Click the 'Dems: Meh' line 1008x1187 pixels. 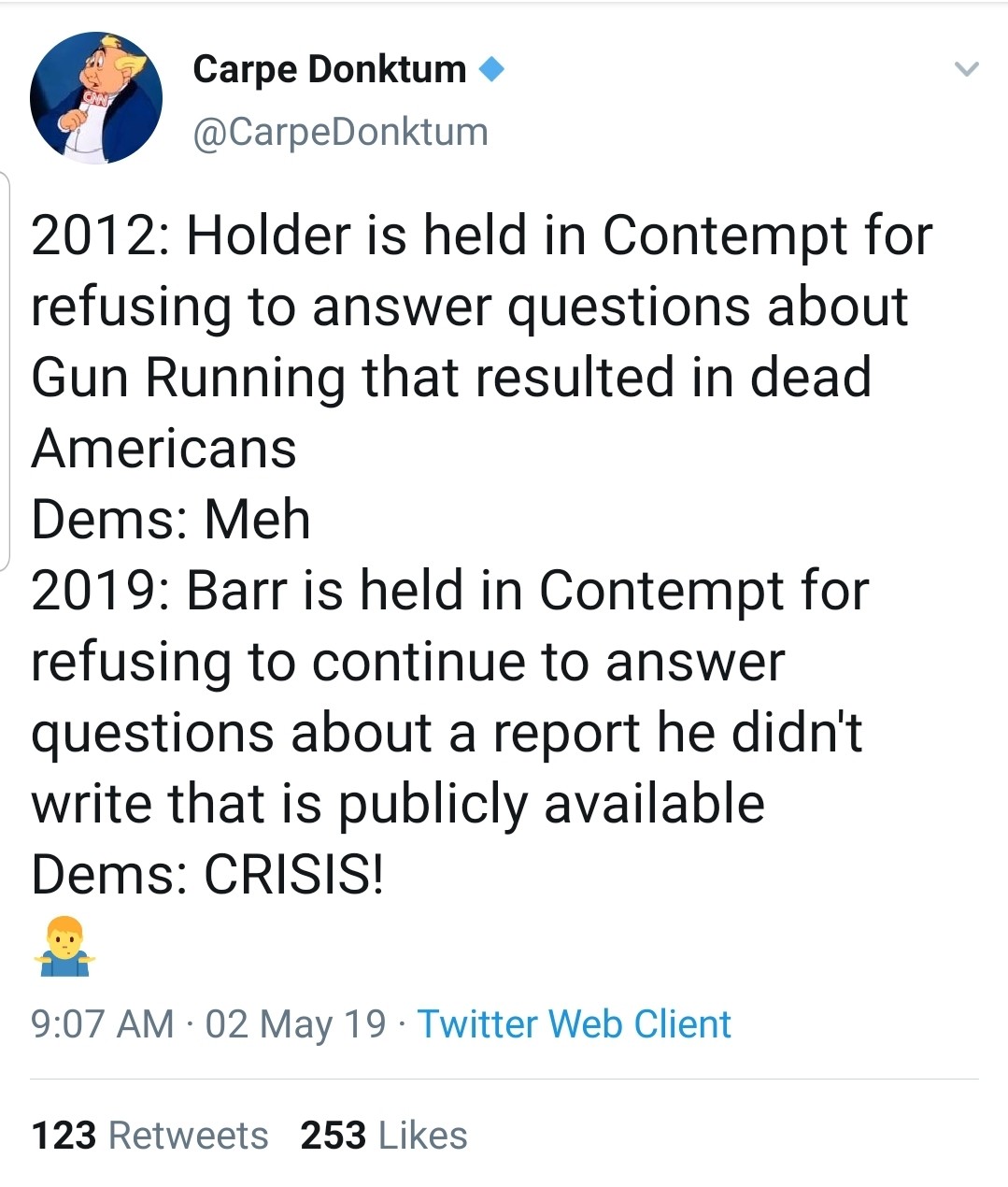[x=171, y=520]
